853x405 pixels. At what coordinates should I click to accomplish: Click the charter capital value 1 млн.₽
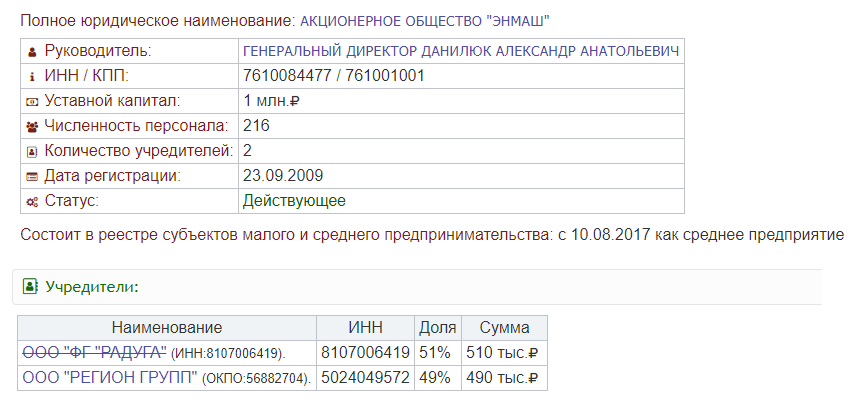point(271,101)
